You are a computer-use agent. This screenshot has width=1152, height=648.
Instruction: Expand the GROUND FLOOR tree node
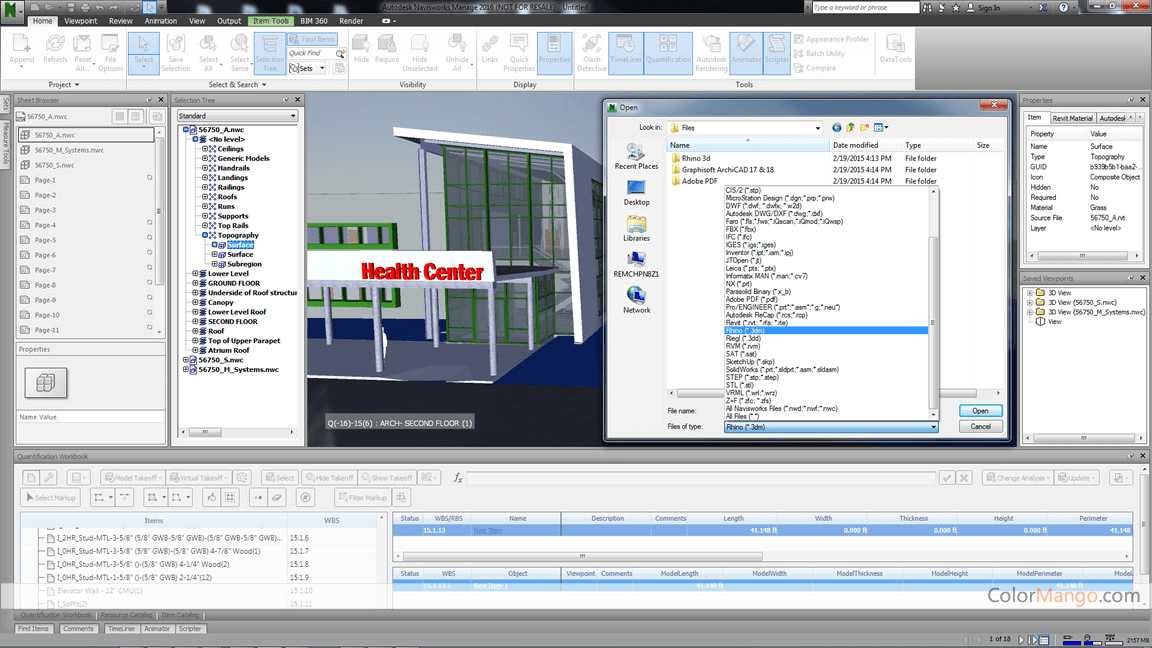tap(195, 284)
